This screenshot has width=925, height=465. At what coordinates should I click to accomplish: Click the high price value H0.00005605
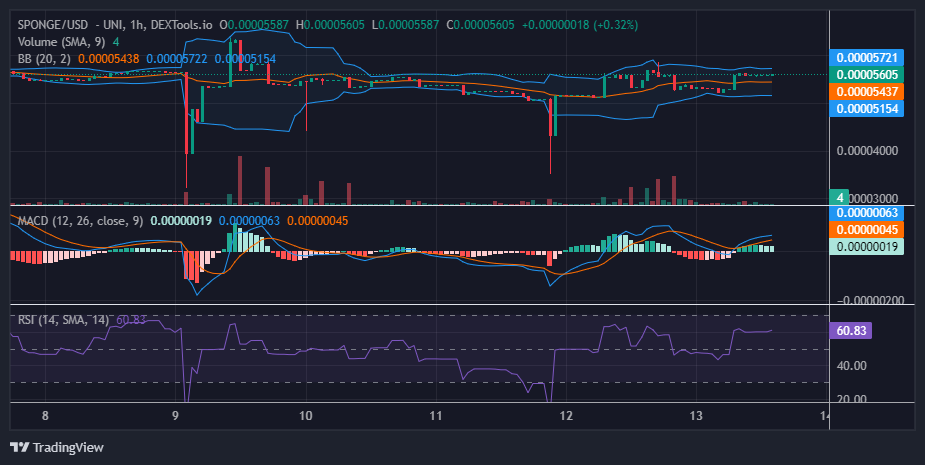[x=330, y=25]
